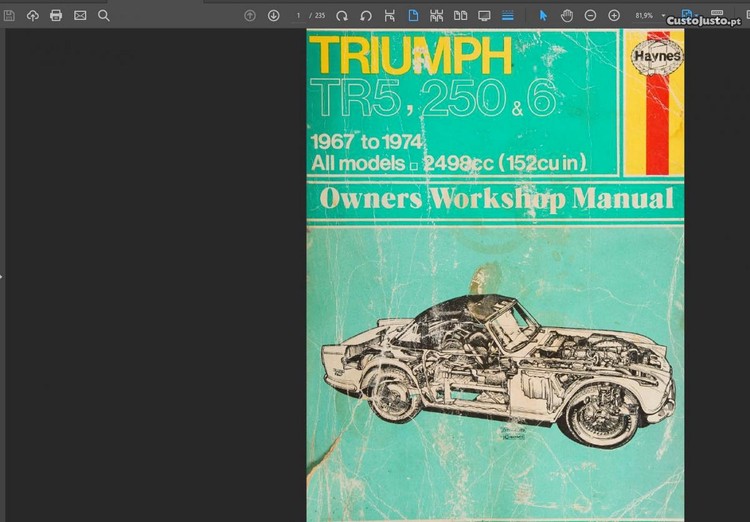This screenshot has width=750, height=522.
Task: Select the arrow selection tool
Action: (543, 16)
